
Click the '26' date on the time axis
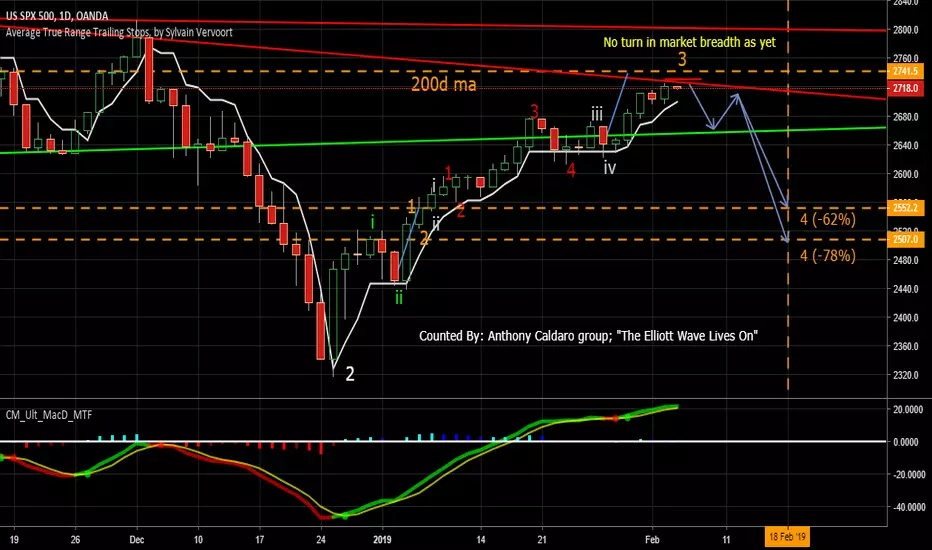75,540
